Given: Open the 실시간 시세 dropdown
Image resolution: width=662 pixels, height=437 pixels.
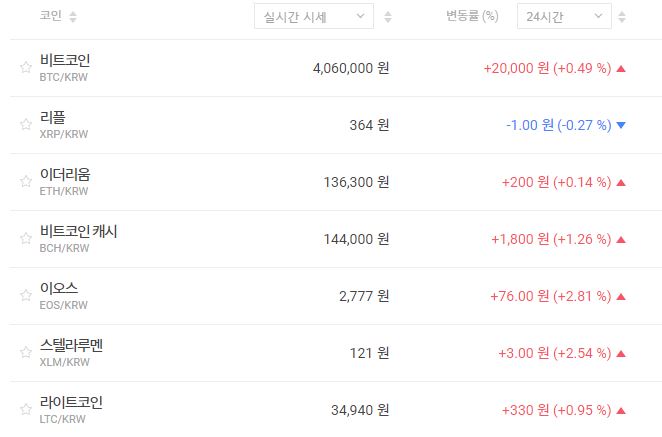Looking at the screenshot, I should [314, 16].
